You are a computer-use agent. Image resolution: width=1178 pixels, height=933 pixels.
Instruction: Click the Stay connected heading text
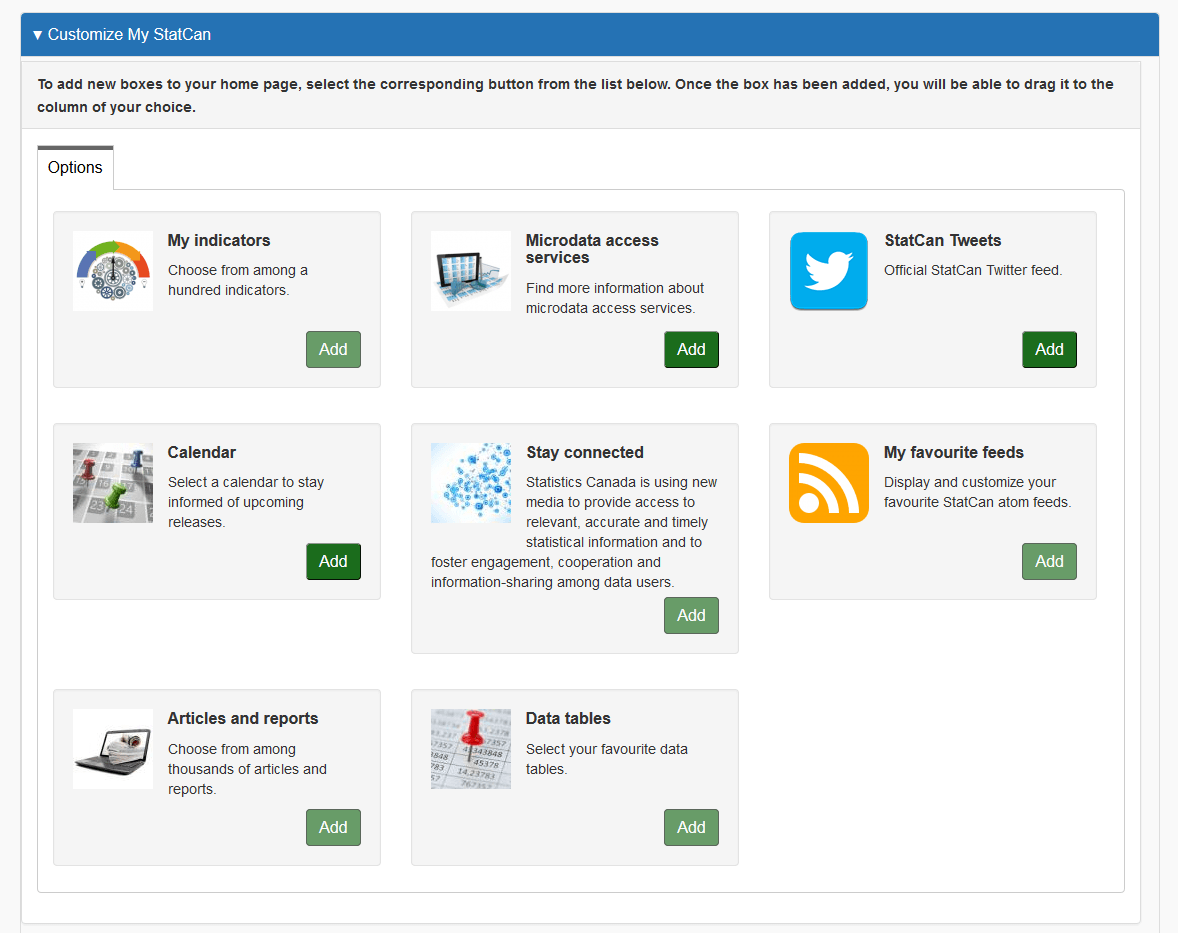click(585, 453)
